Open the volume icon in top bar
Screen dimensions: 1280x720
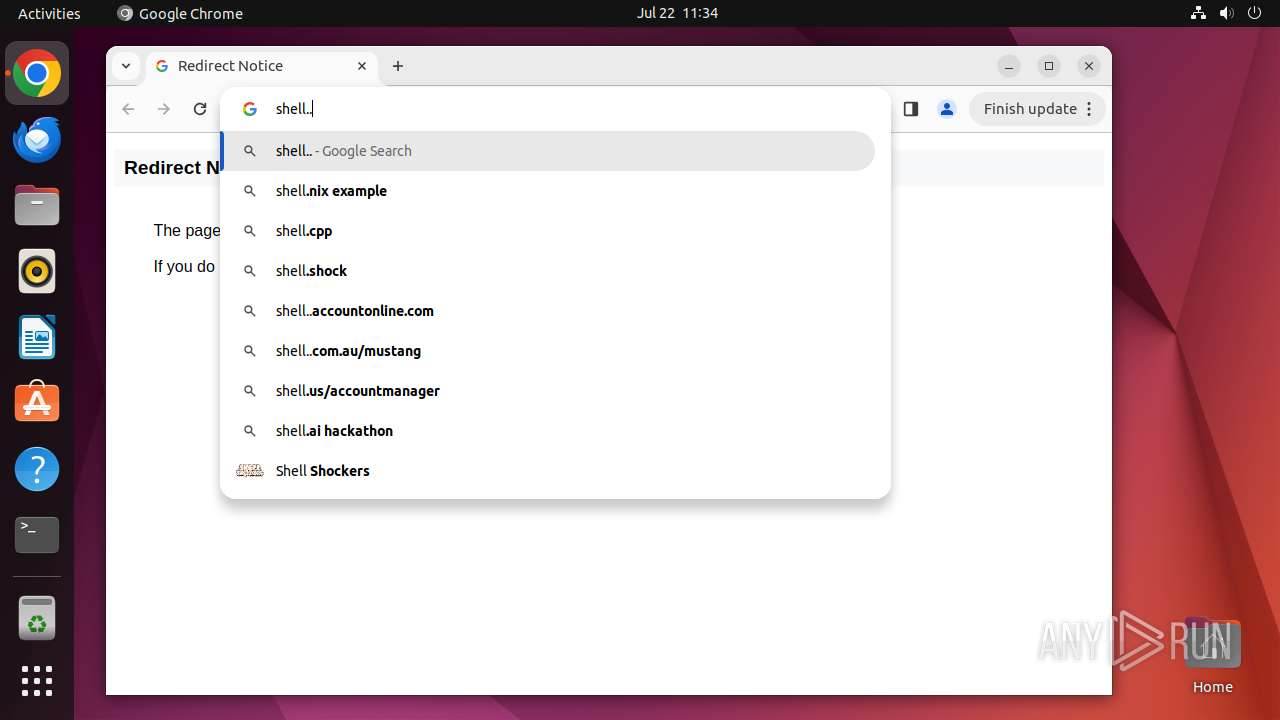[1227, 13]
